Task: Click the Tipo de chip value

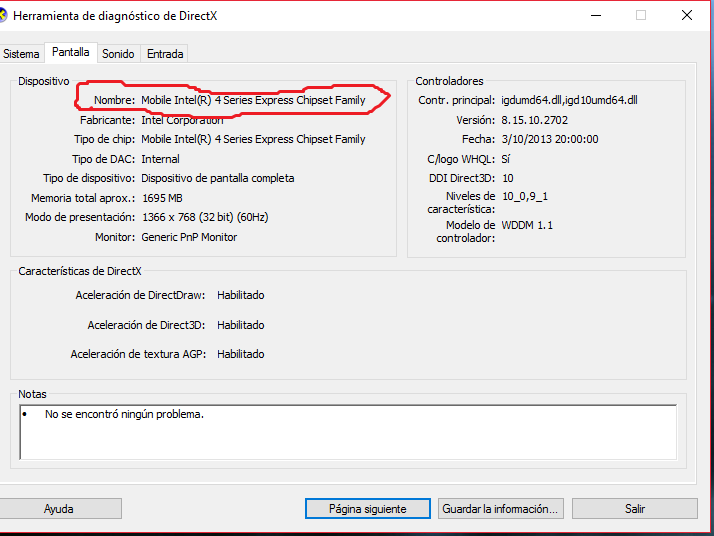Action: click(253, 139)
